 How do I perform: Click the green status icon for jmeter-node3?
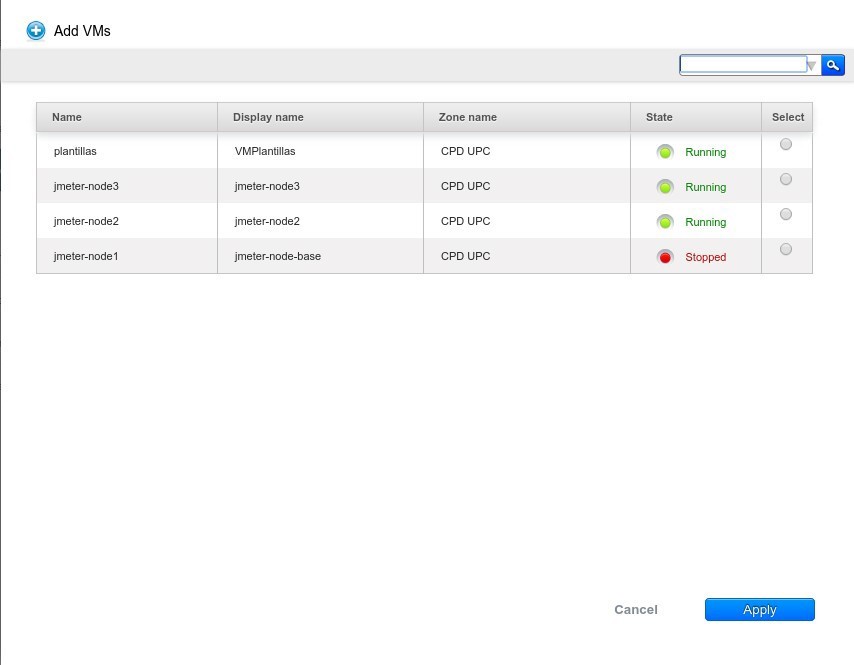click(665, 187)
